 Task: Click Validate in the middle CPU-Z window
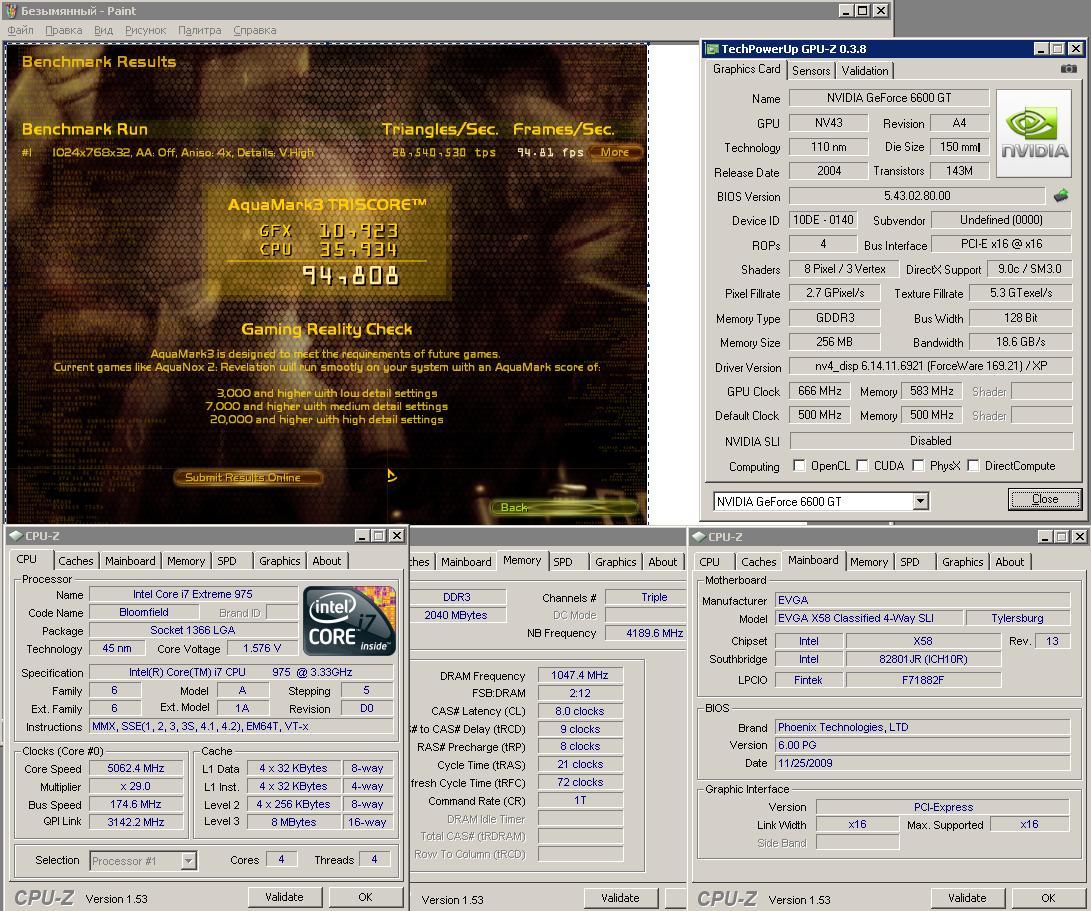click(620, 898)
